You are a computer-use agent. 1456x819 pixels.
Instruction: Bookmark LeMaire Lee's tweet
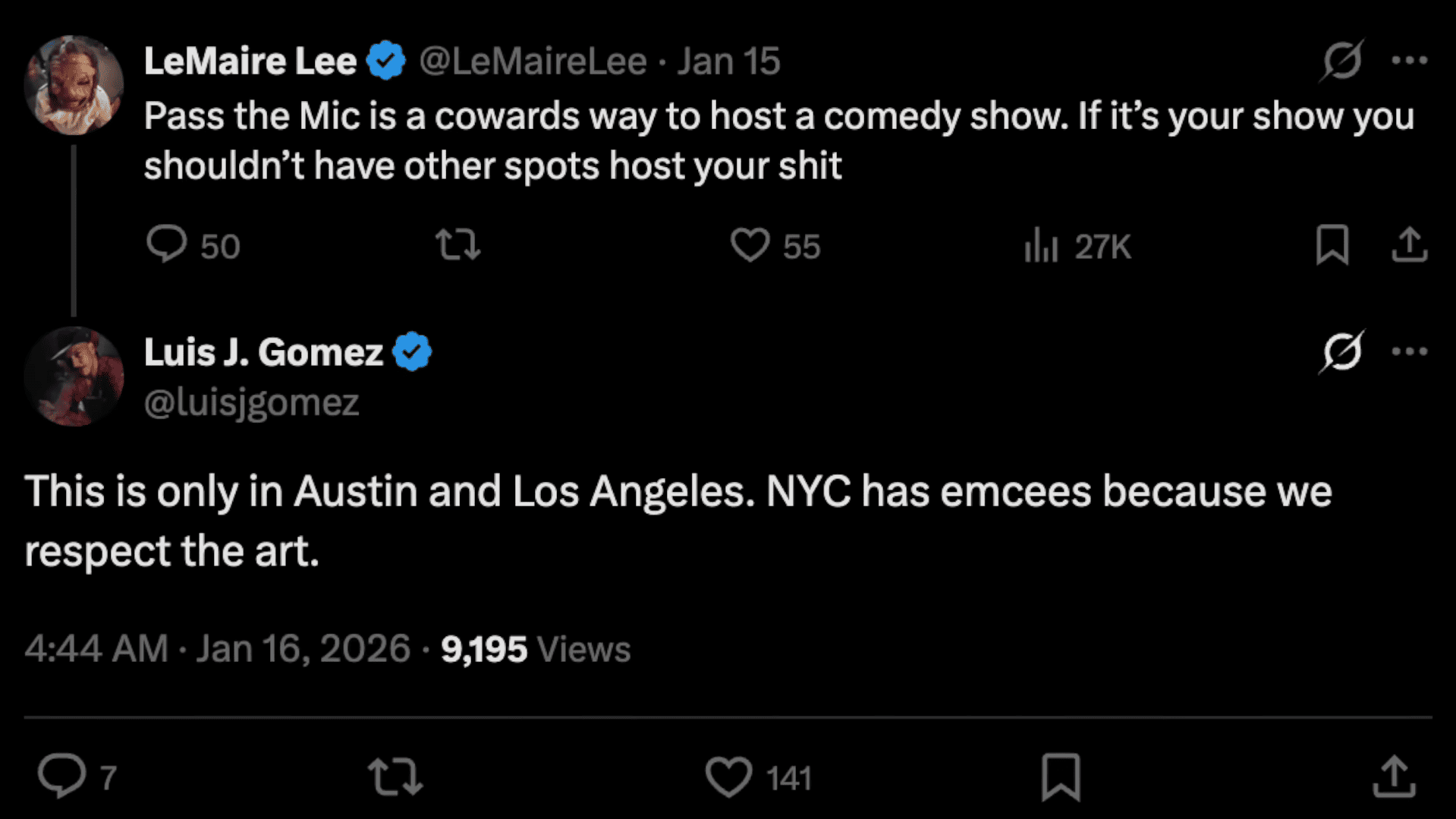(x=1332, y=244)
